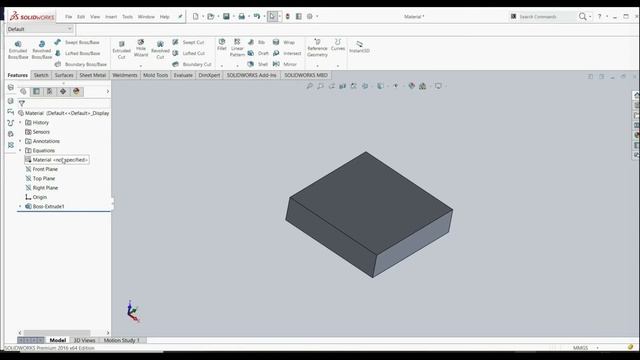This screenshot has width=640, height=360.
Task: Use the Shell feature
Action: pyautogui.click(x=258, y=64)
